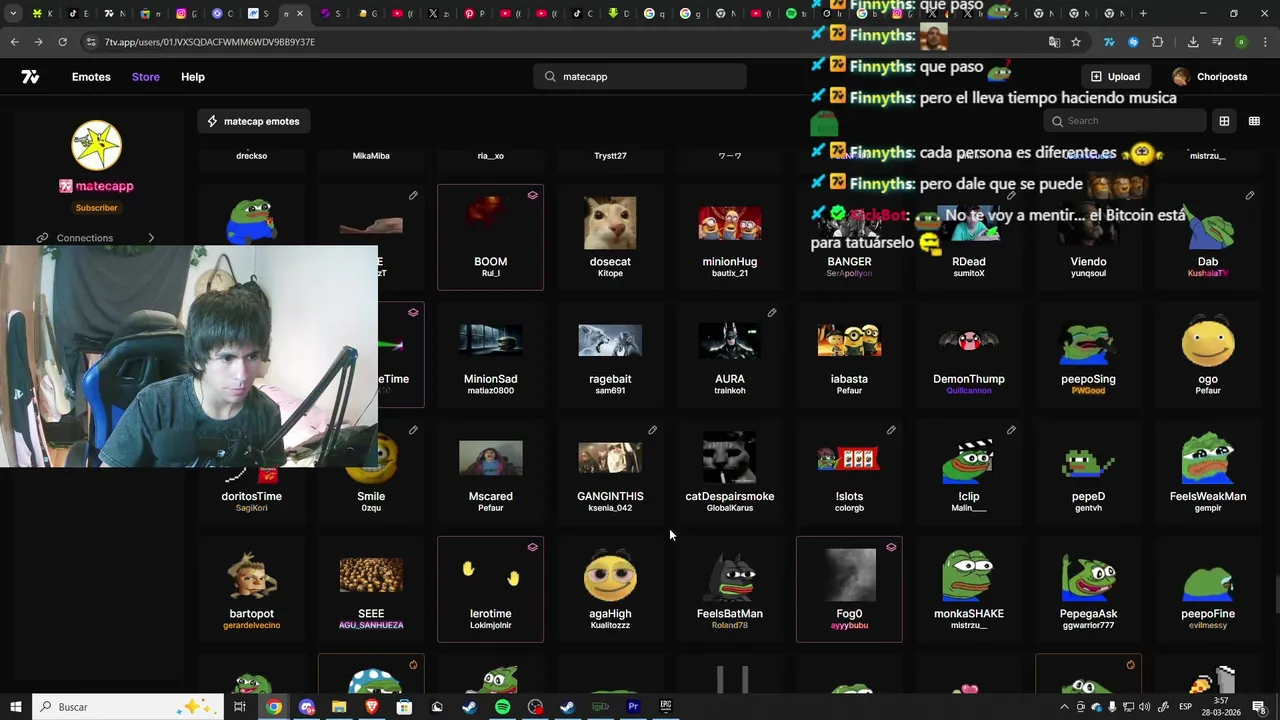Screen dimensions: 1280x720
Task: Expand the Connections section chevron
Action: coord(151,238)
